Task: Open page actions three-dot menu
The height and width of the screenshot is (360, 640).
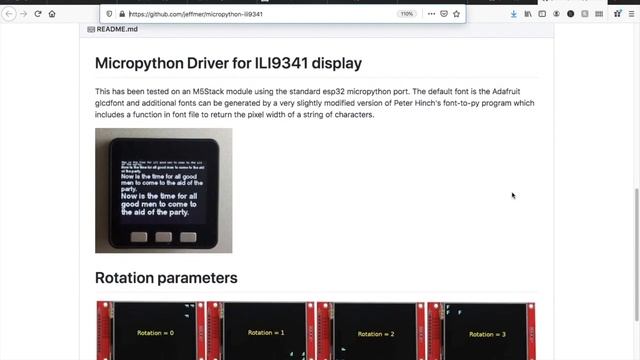Action: tap(431, 14)
